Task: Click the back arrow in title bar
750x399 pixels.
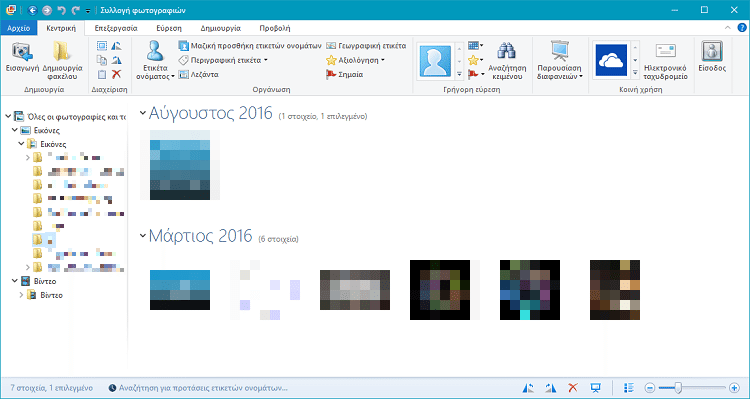Action: (x=33, y=10)
